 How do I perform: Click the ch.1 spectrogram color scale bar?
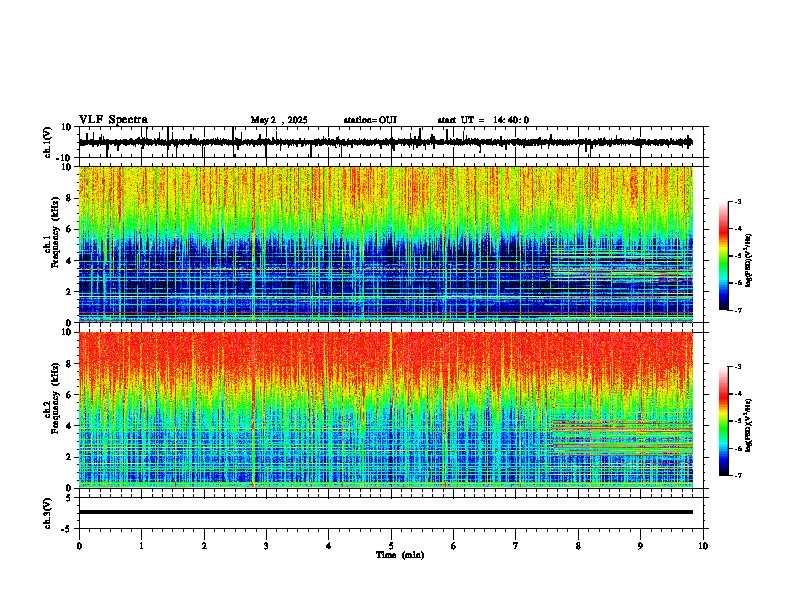724,256
